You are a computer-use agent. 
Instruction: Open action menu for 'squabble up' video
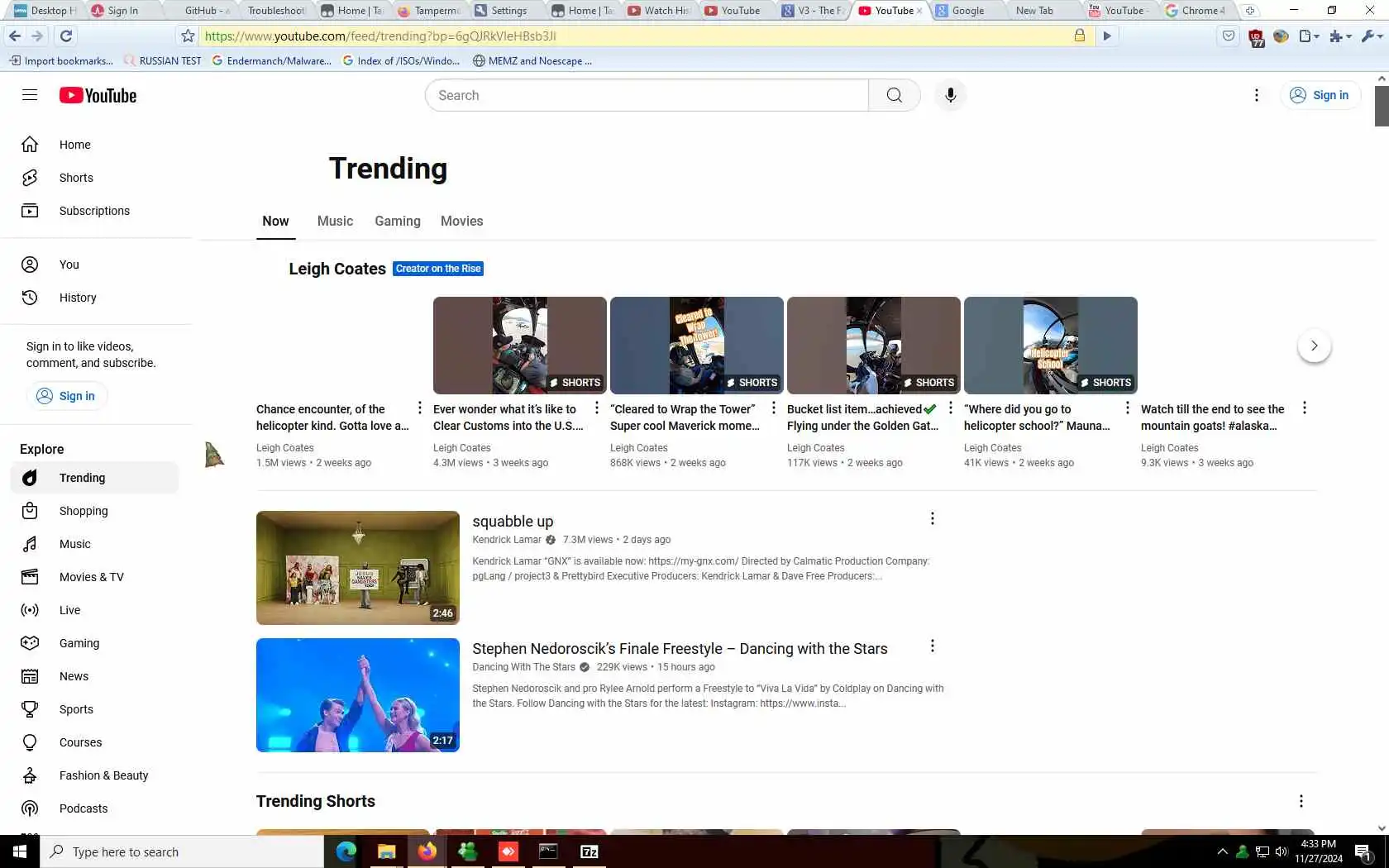point(932,518)
